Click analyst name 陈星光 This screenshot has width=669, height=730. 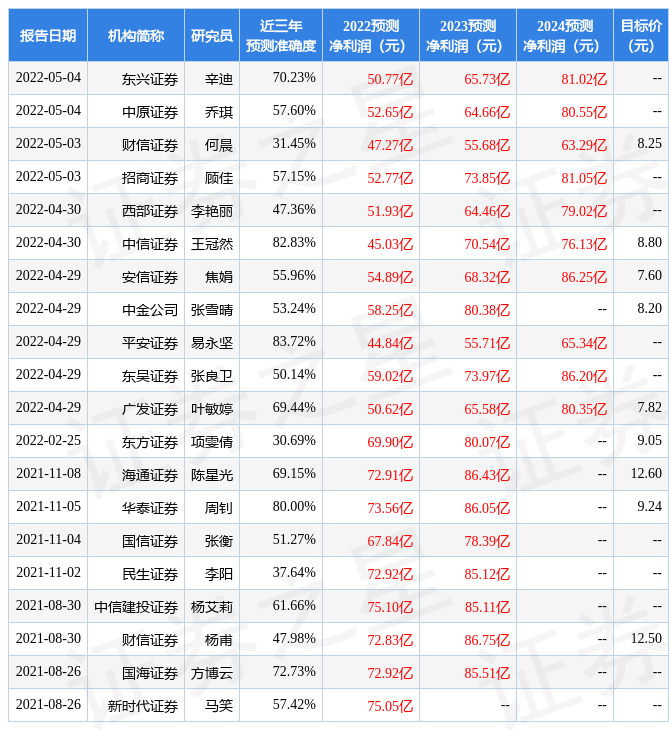(x=212, y=475)
